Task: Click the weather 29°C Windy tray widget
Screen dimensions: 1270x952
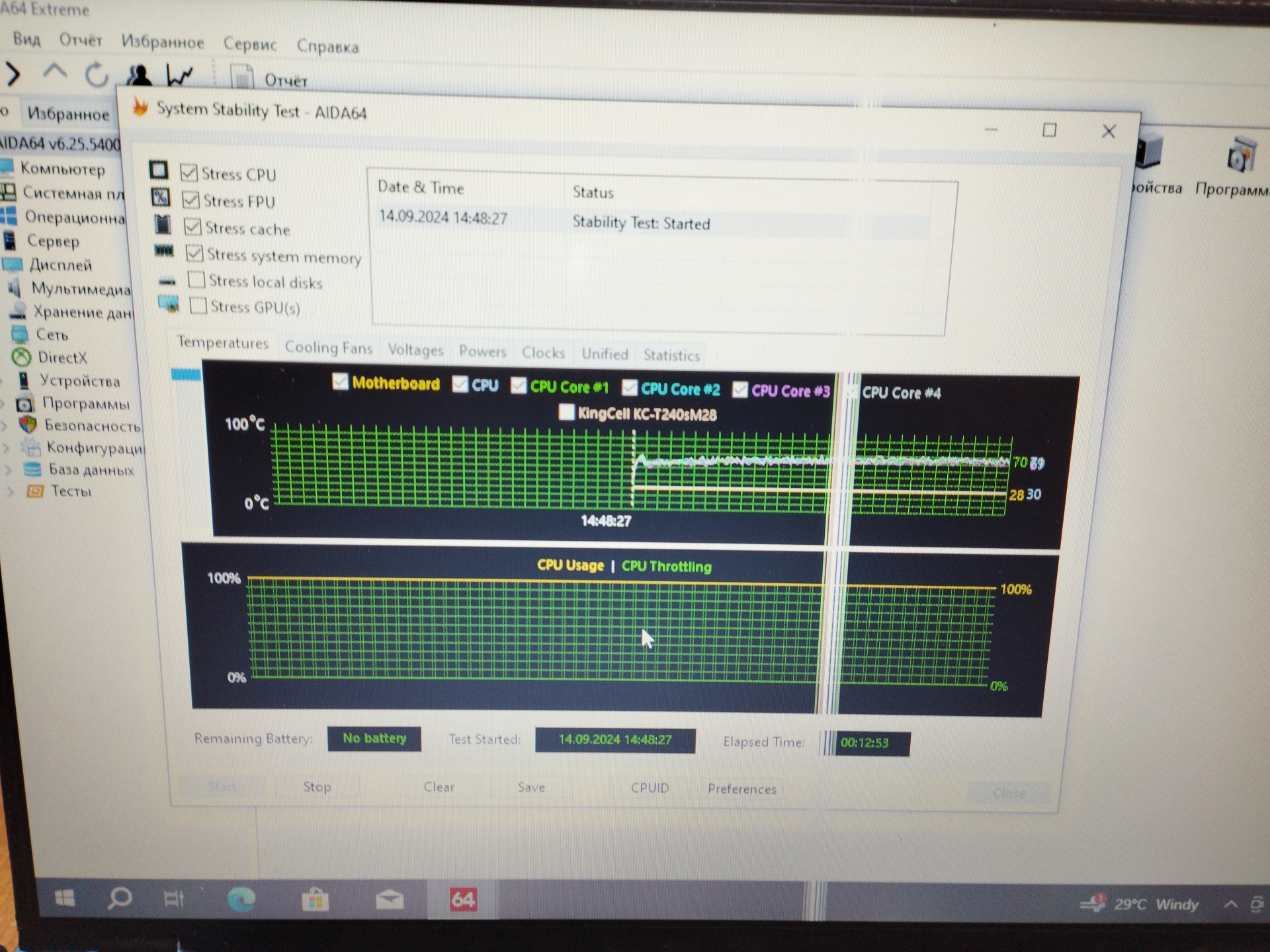Action: [1139, 904]
